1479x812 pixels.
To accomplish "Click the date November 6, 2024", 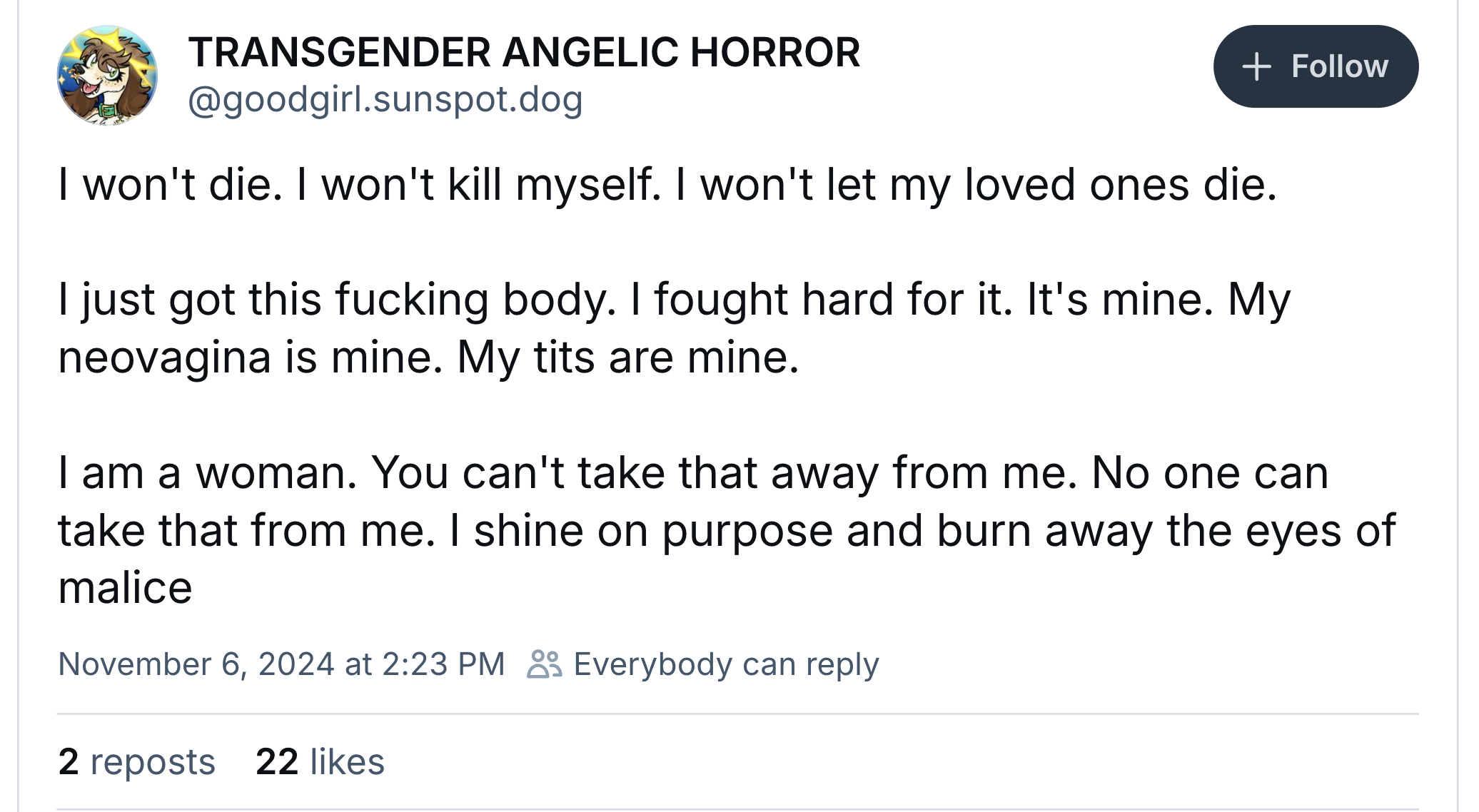I will [196, 664].
